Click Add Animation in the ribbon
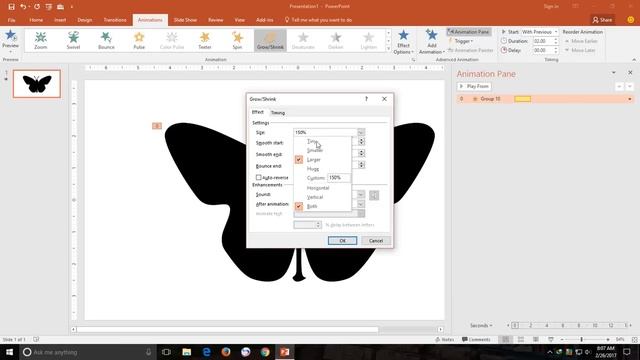The image size is (640, 360). (x=431, y=42)
